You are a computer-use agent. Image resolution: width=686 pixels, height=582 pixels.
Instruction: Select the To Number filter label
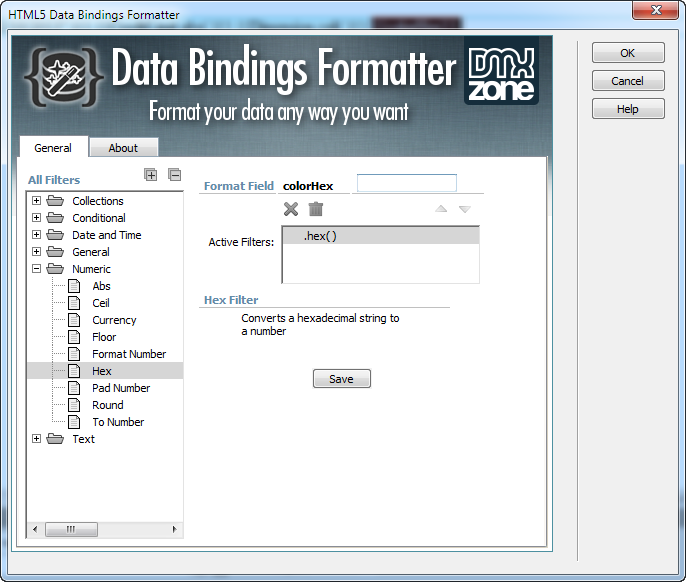(118, 422)
